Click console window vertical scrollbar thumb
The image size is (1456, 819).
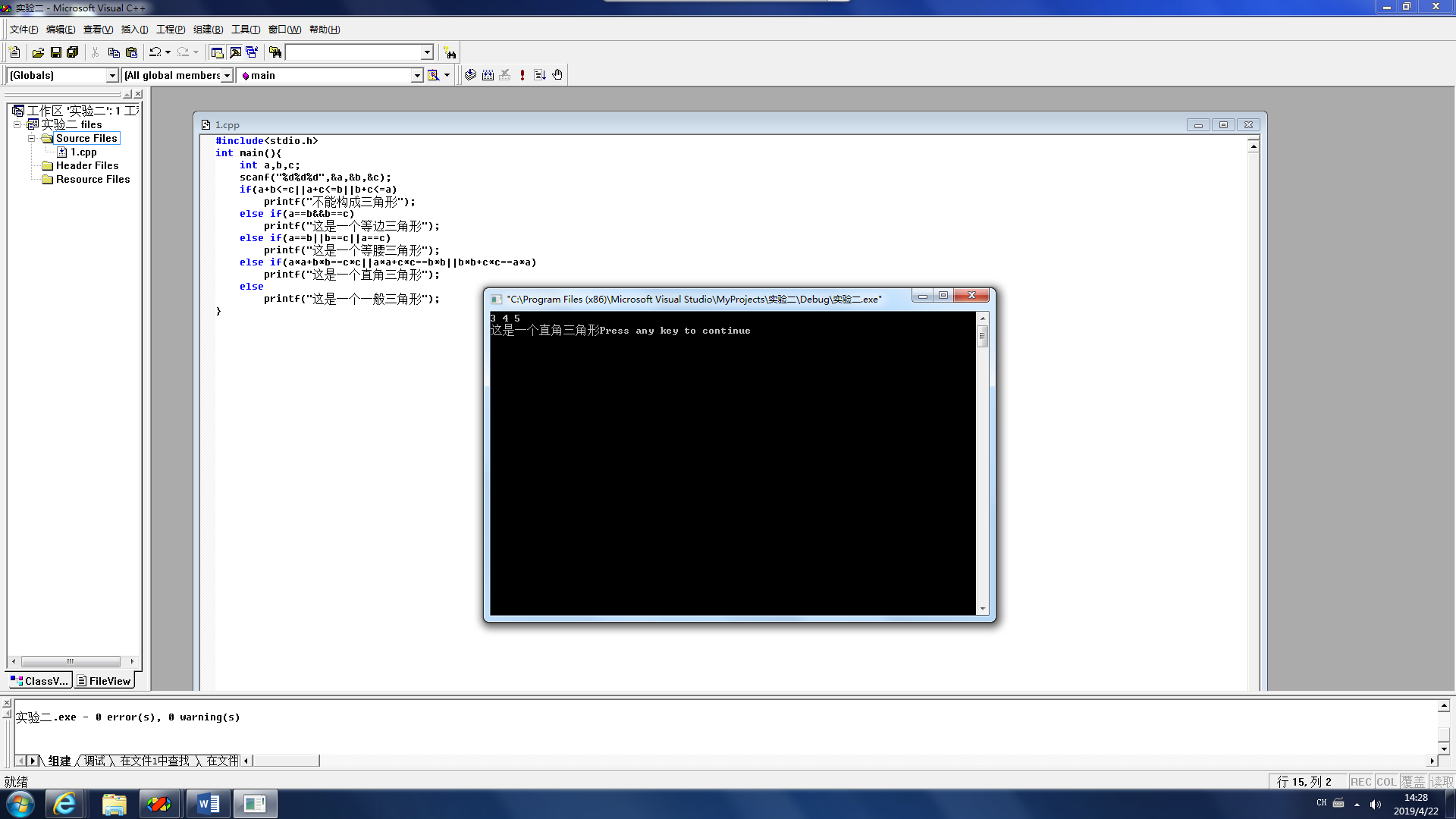pos(983,336)
